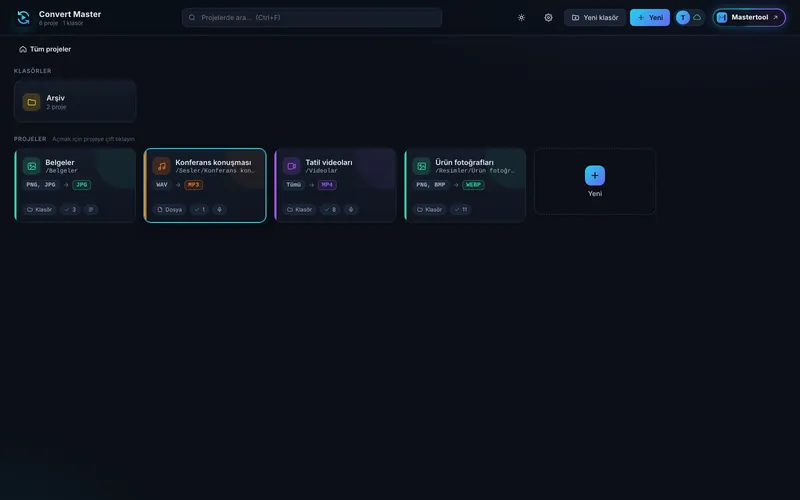The width and height of the screenshot is (800, 500).
Task: Click the Konferans konuşması title text
Action: (213, 162)
